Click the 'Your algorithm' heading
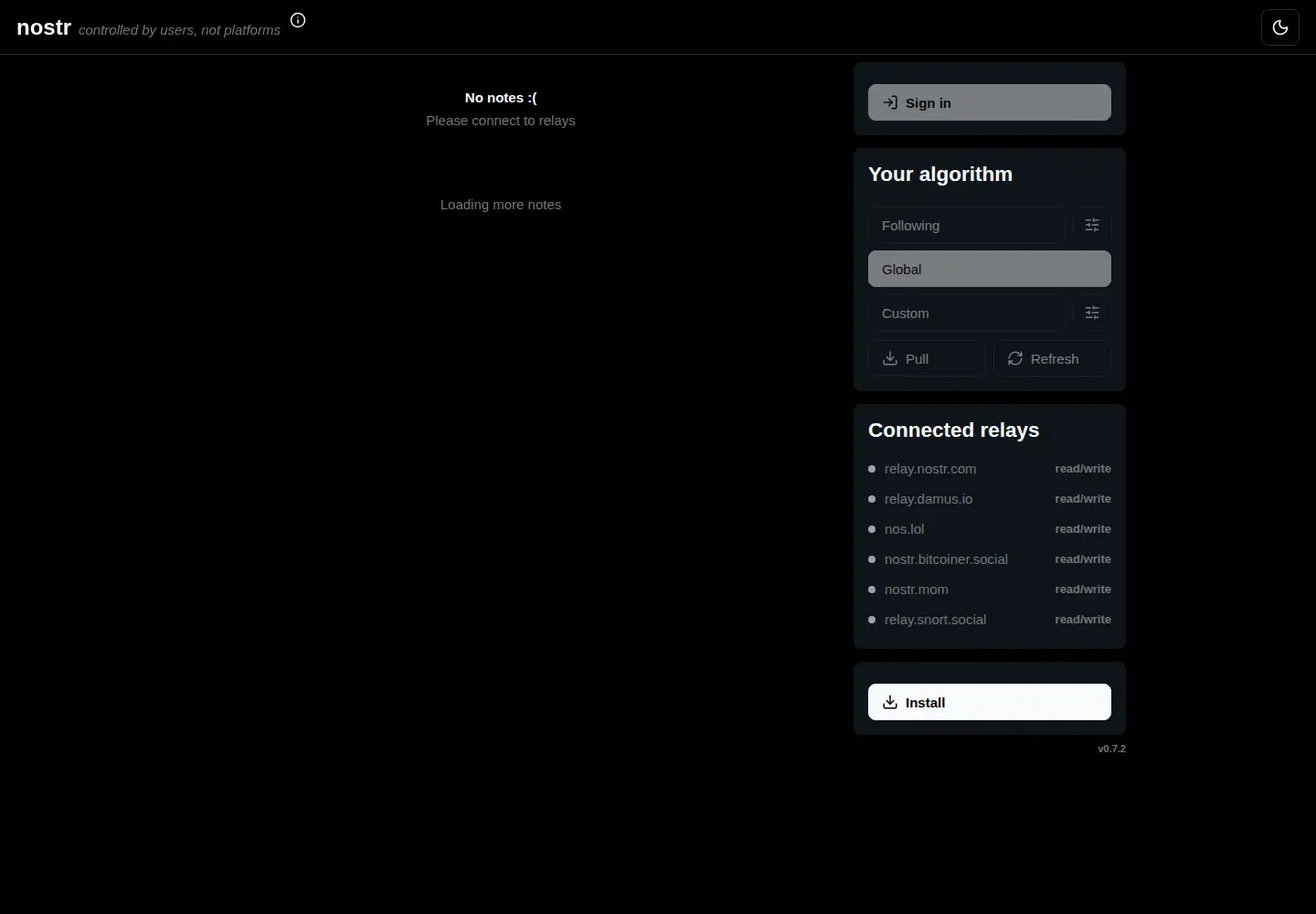The height and width of the screenshot is (914, 1316). click(940, 175)
